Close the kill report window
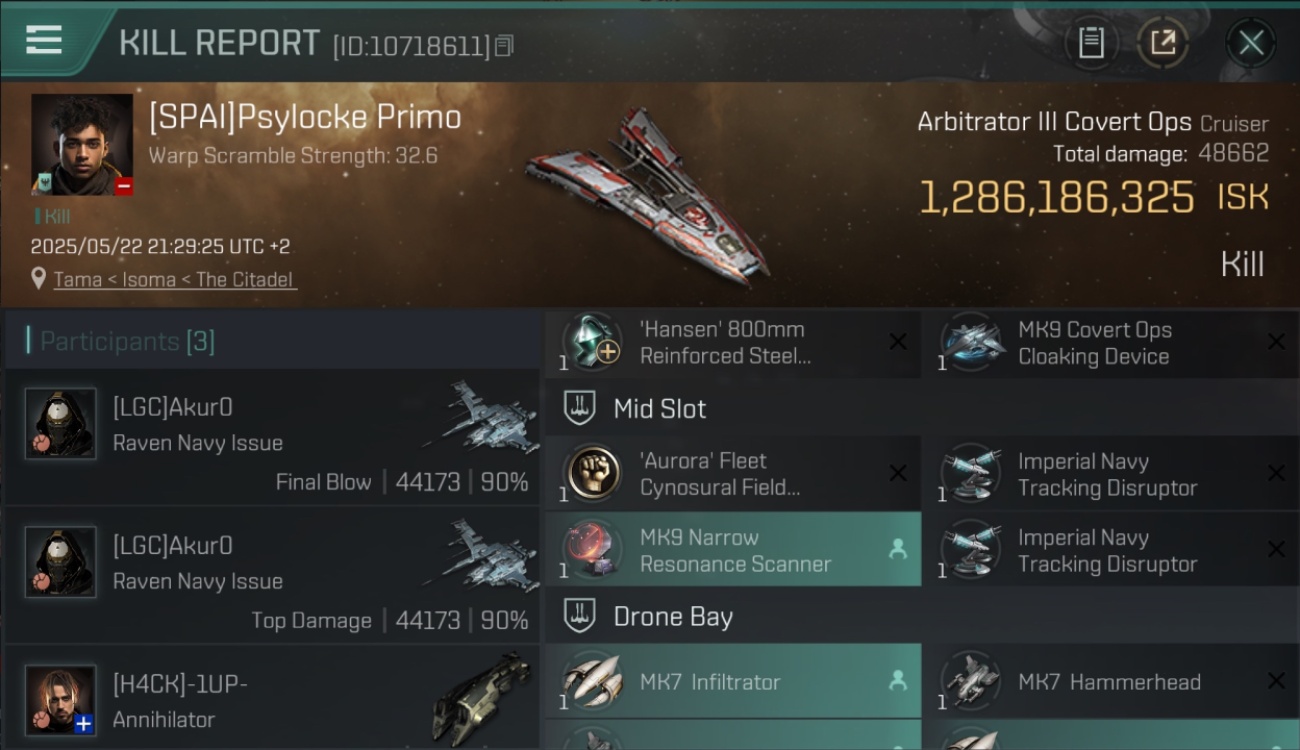The height and width of the screenshot is (750, 1300). tap(1251, 43)
